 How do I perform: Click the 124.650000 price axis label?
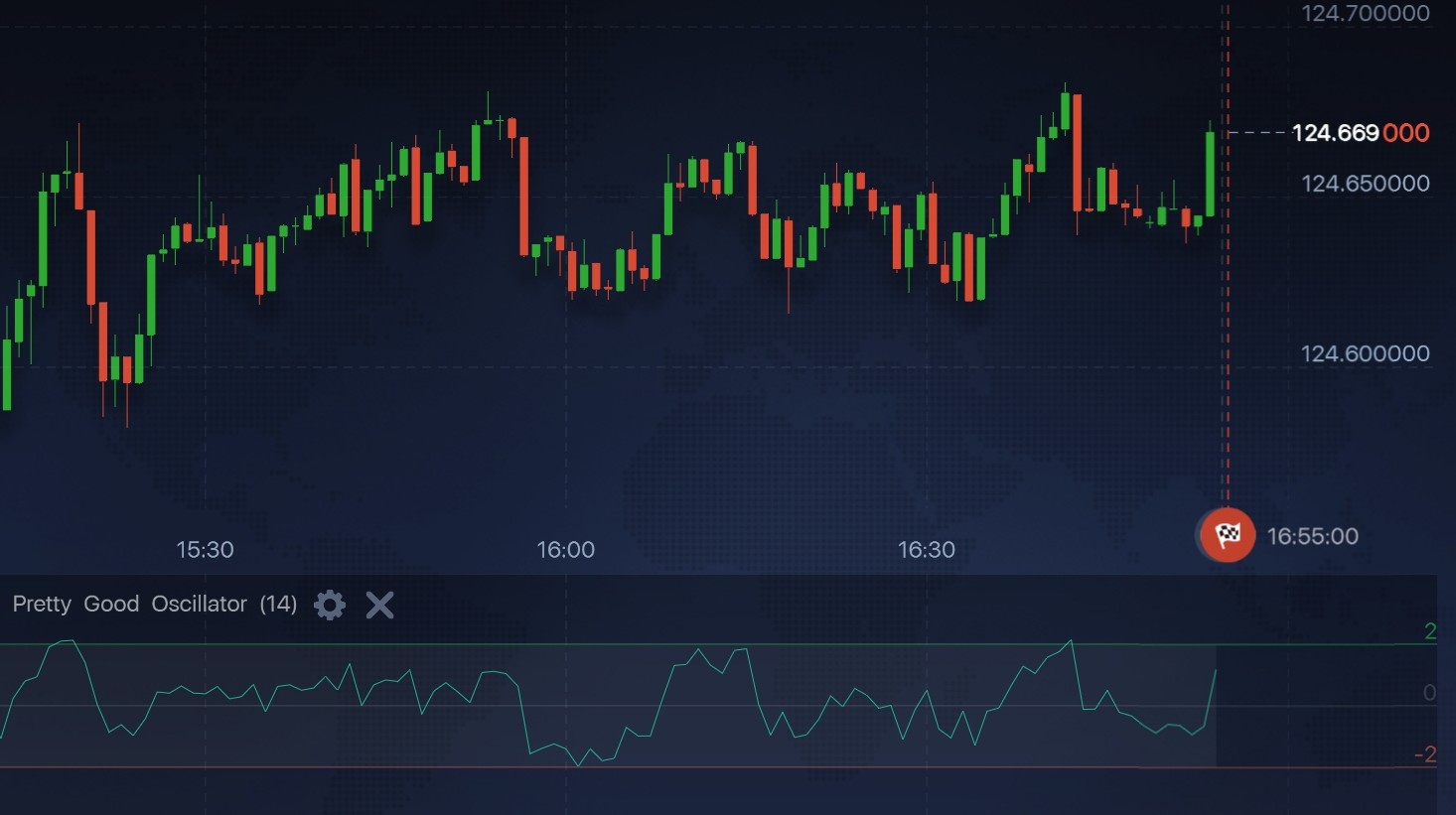click(1366, 184)
